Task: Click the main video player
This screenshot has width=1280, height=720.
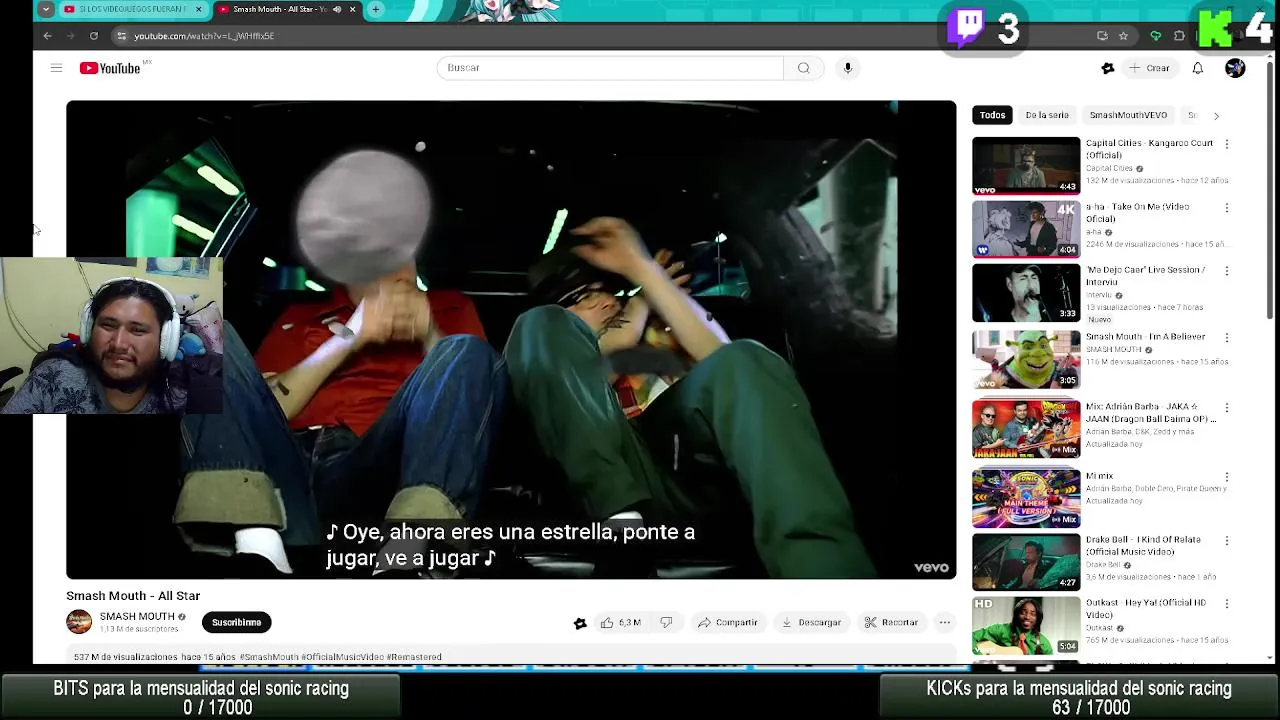Action: [x=511, y=339]
